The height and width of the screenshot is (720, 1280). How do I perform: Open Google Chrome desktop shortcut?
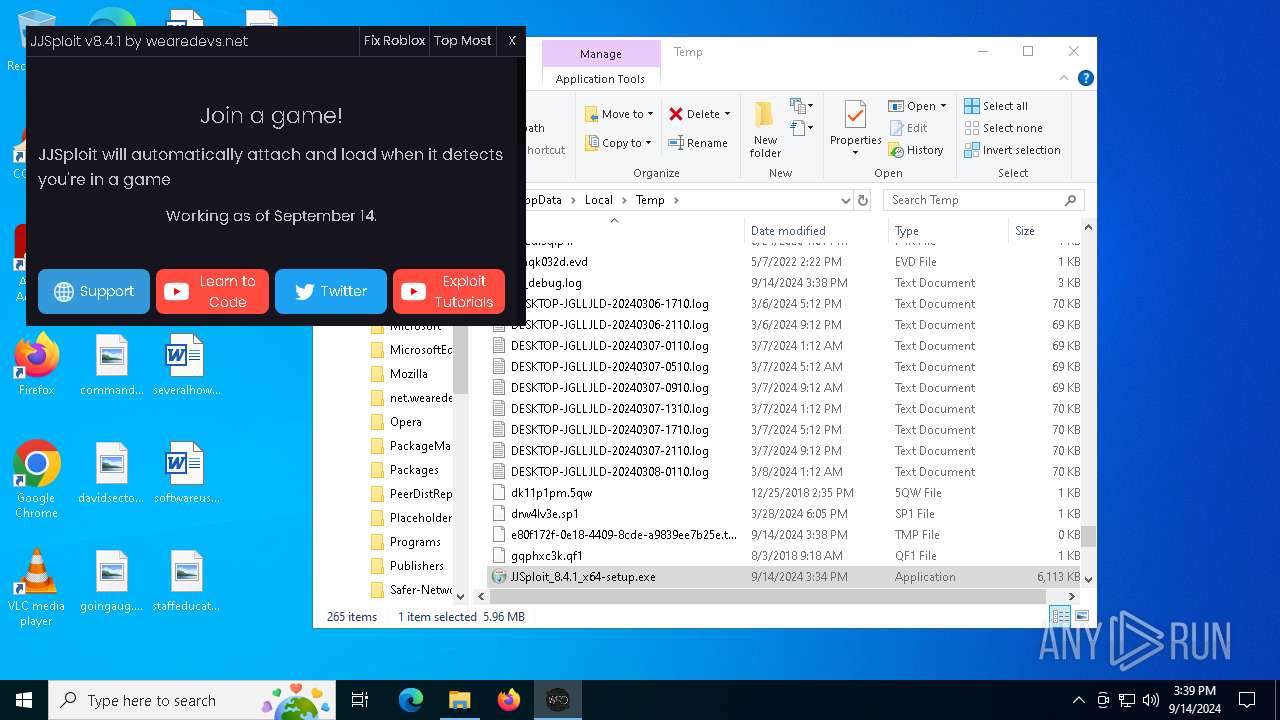pos(37,480)
